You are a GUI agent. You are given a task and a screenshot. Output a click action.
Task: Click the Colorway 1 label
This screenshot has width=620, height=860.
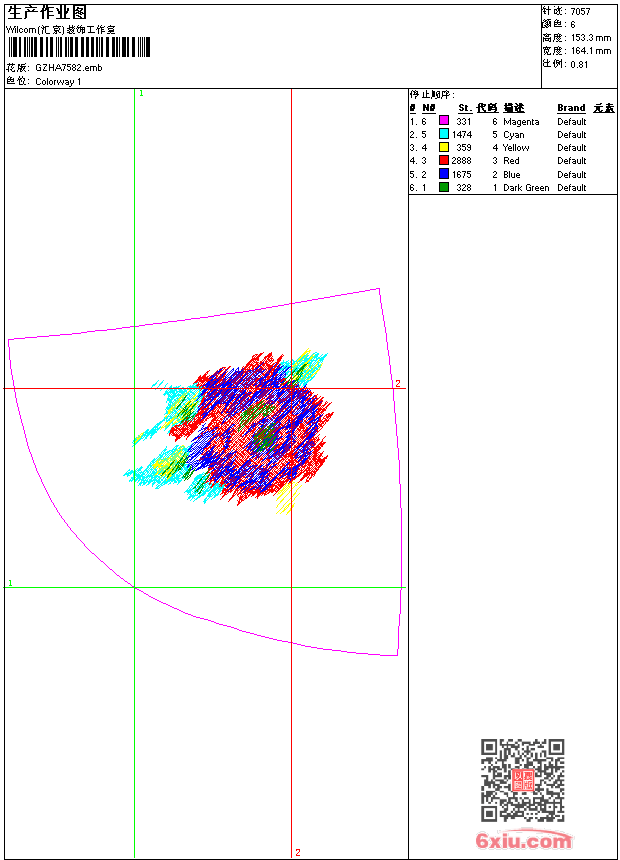point(58,82)
